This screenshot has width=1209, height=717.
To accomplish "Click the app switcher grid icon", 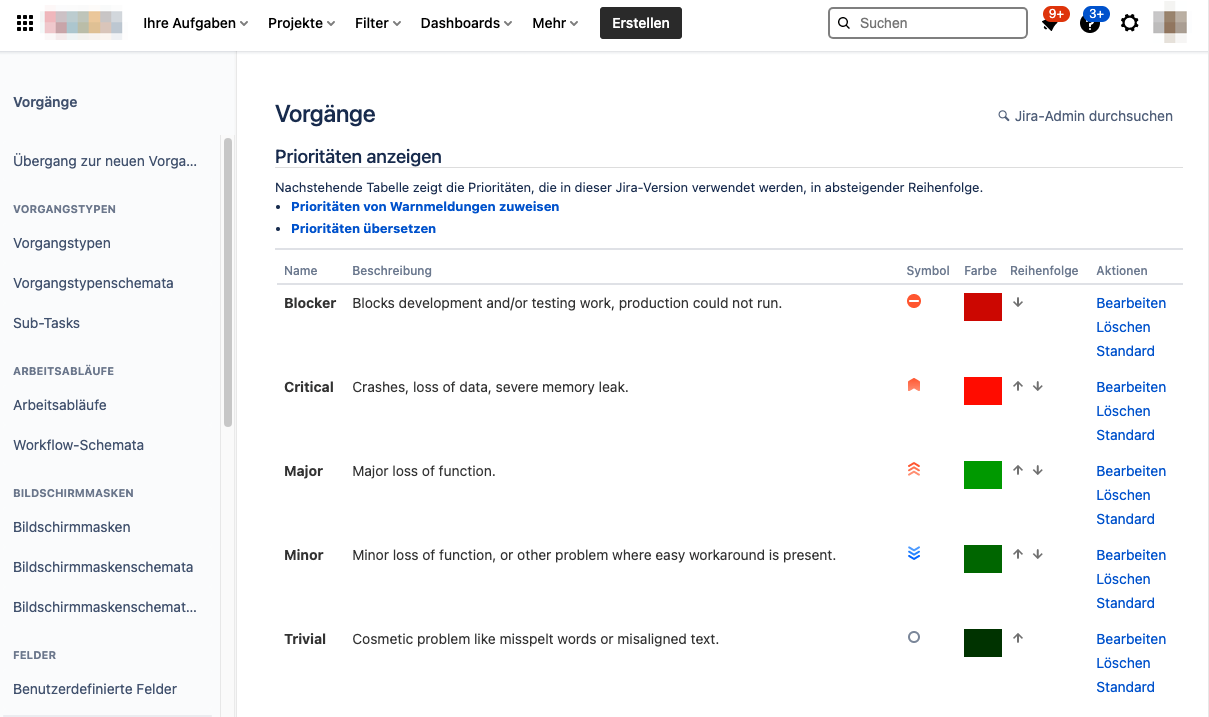I will 24,22.
